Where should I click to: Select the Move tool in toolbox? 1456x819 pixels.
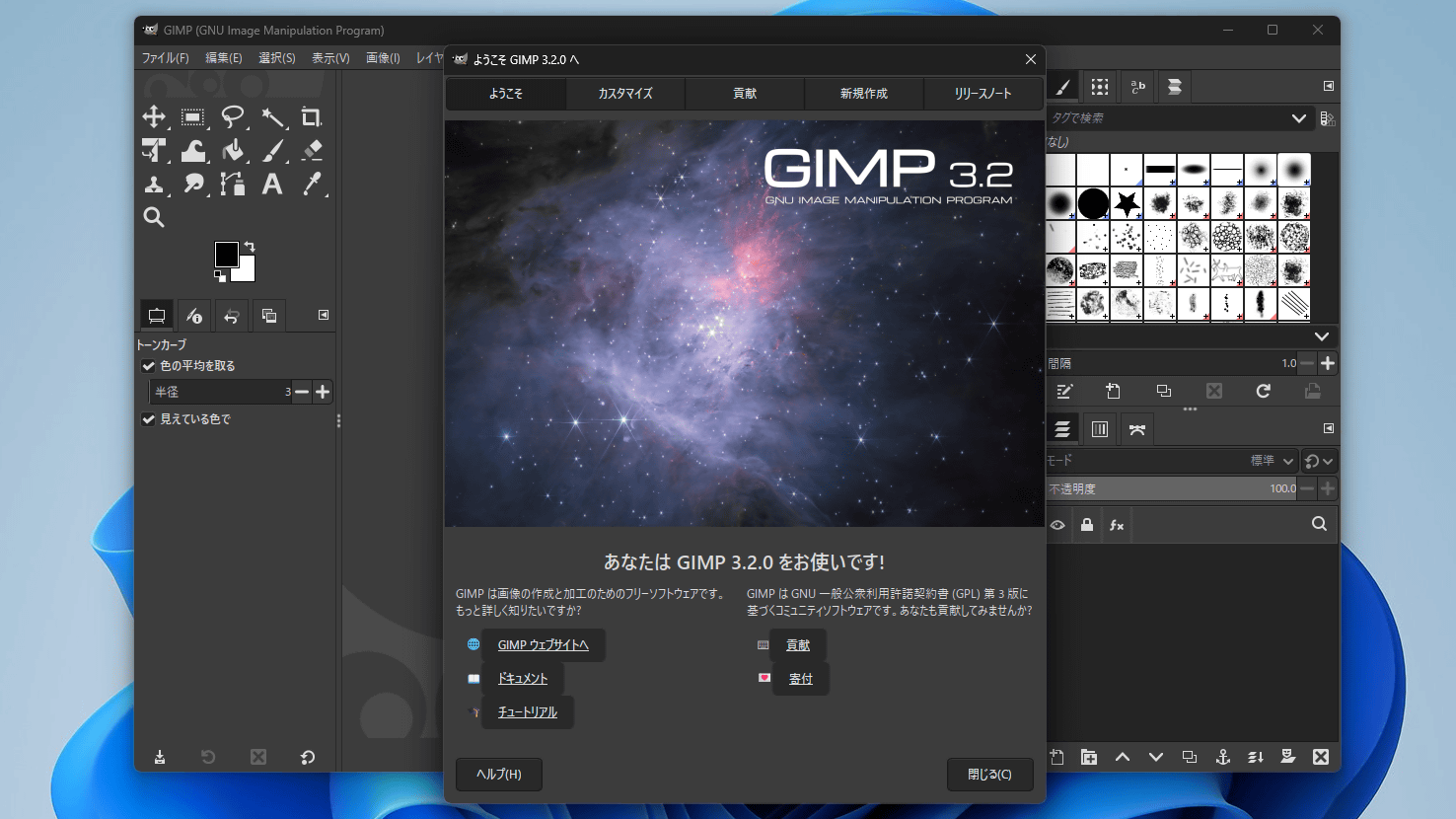point(154,117)
